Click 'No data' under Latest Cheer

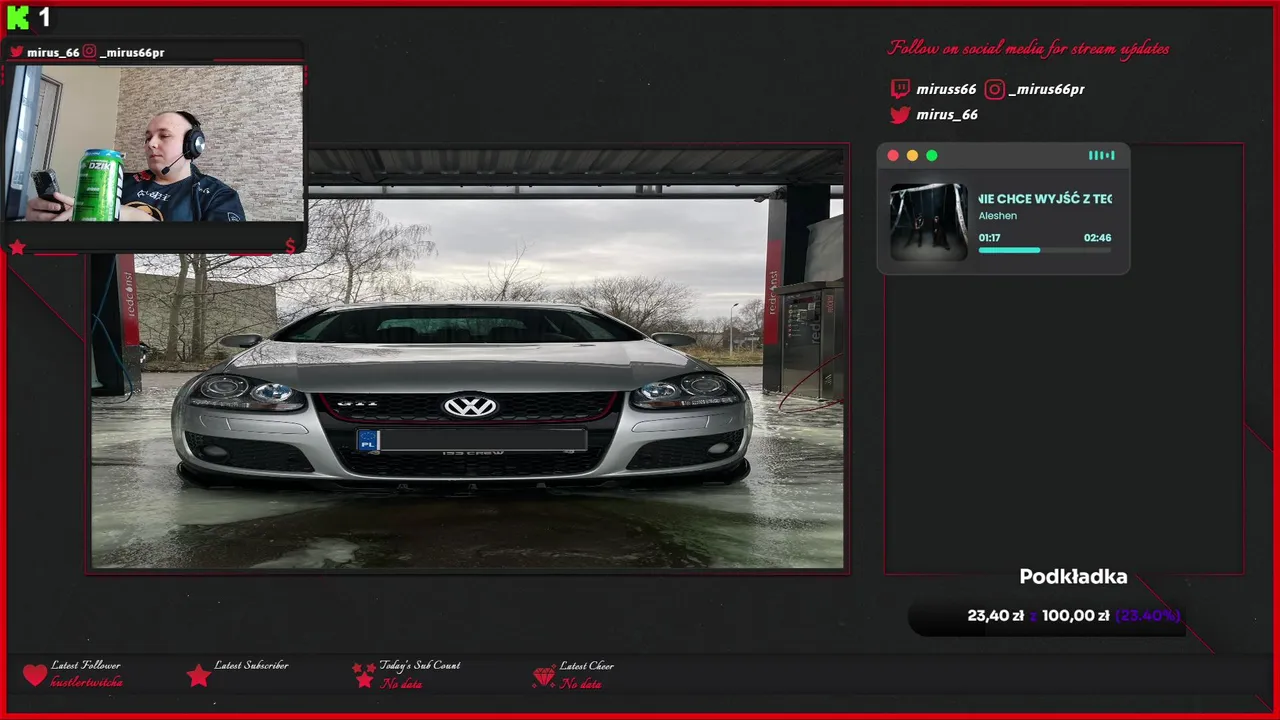[581, 684]
